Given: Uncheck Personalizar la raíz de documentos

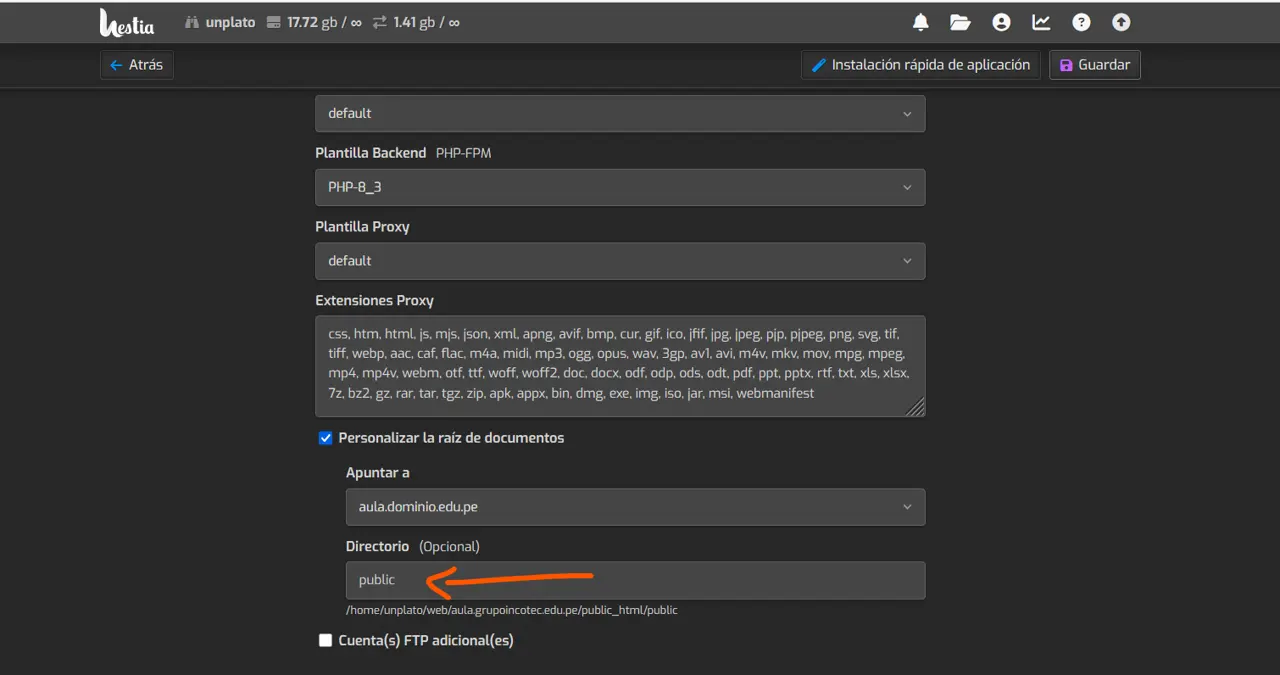Looking at the screenshot, I should [325, 438].
